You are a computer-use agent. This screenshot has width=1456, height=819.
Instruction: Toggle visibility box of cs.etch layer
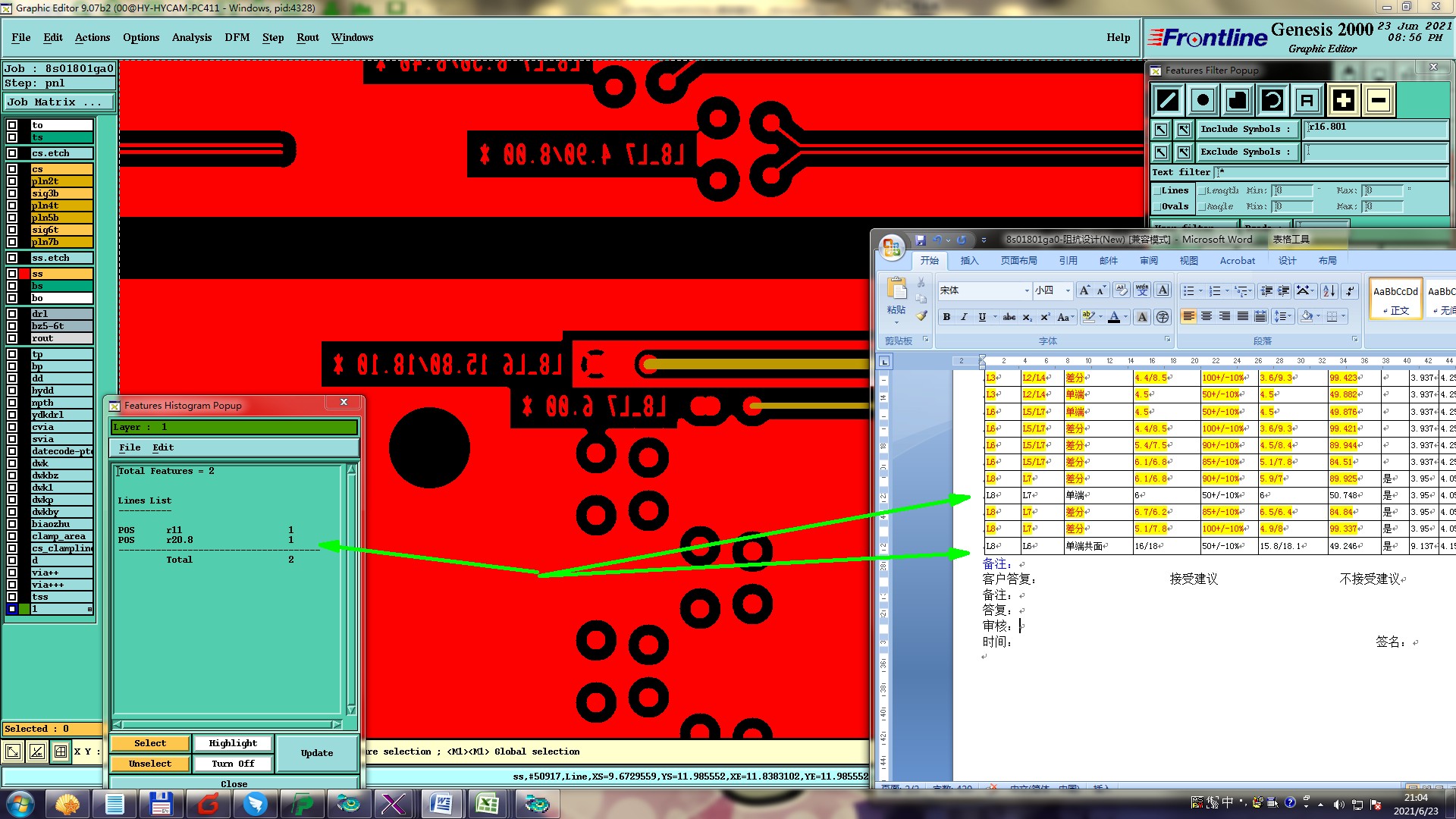[12, 153]
